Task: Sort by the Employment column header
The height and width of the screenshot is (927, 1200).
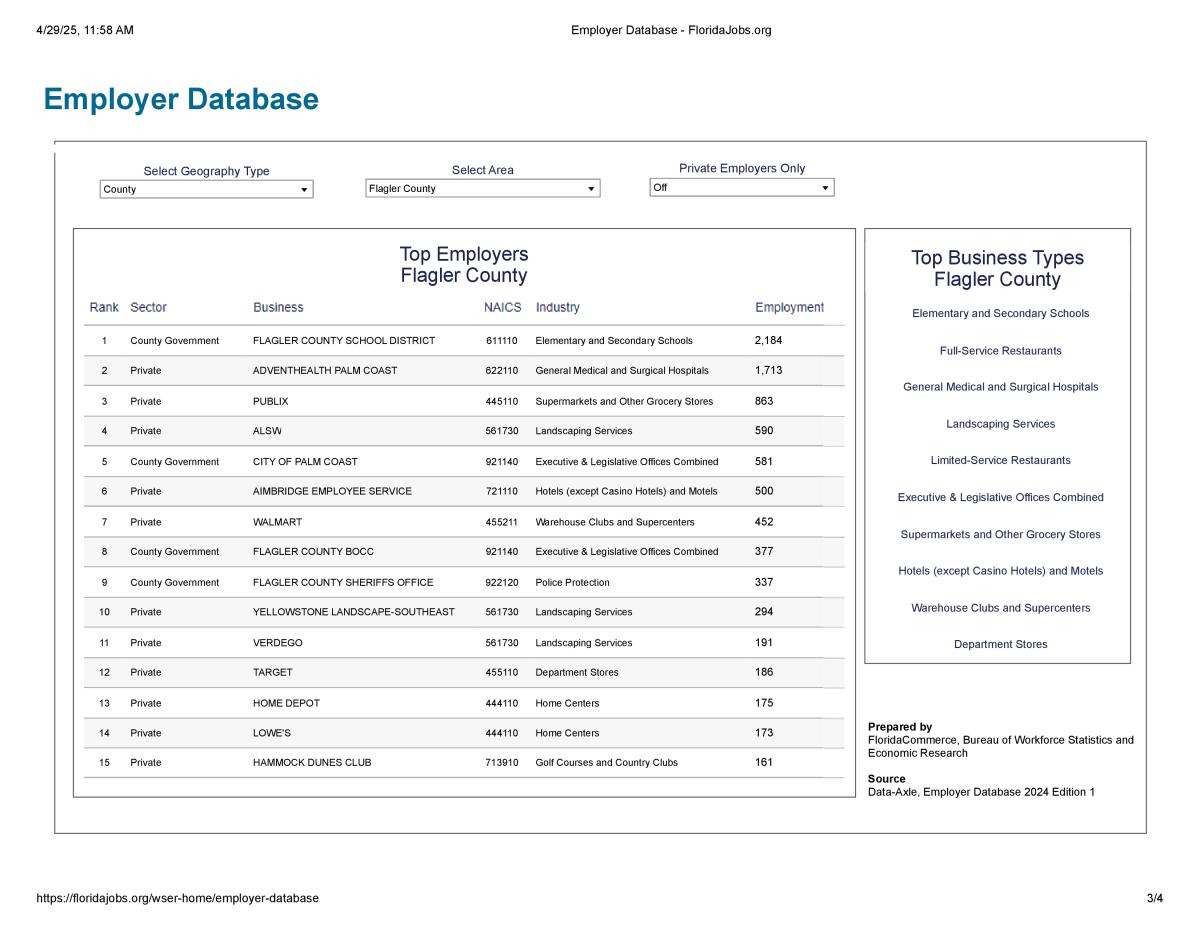Action: pos(789,307)
